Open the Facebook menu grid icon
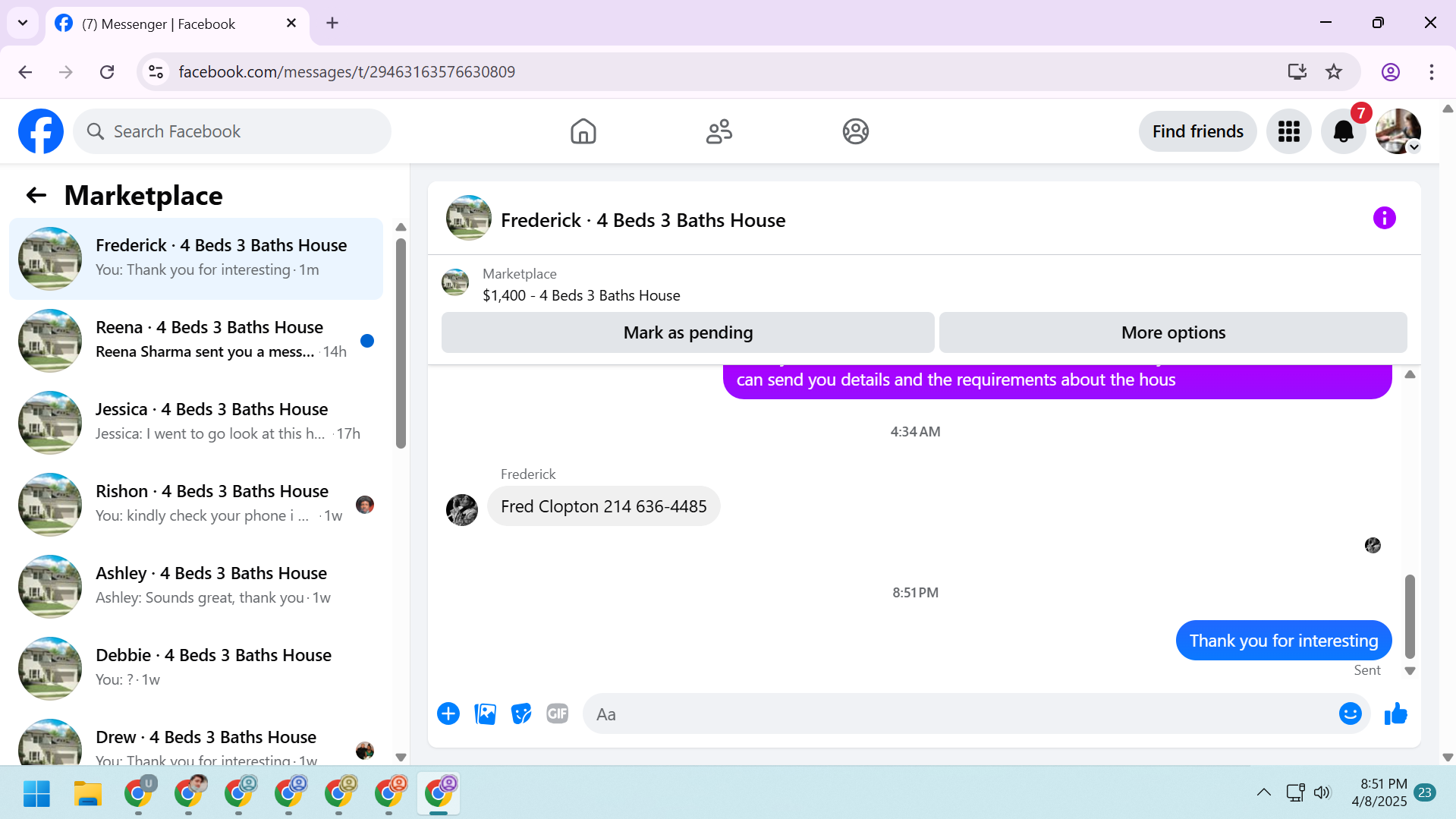Viewport: 1456px width, 819px height. click(x=1288, y=131)
